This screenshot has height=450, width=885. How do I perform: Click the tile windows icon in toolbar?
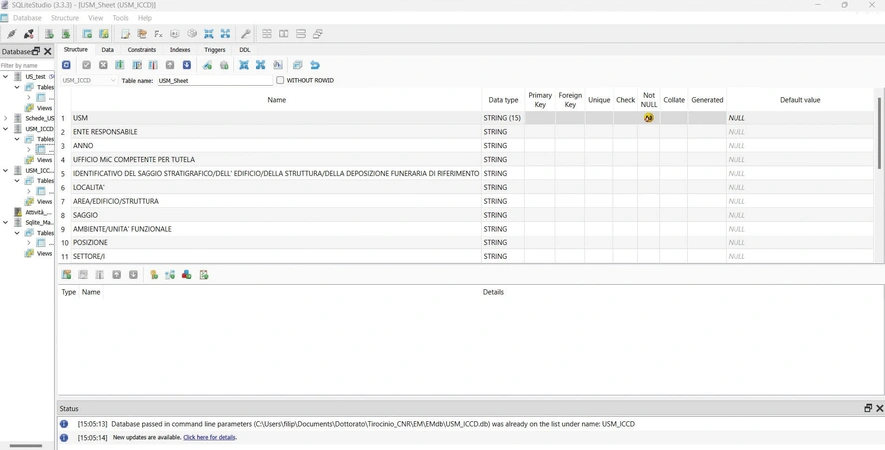267,34
